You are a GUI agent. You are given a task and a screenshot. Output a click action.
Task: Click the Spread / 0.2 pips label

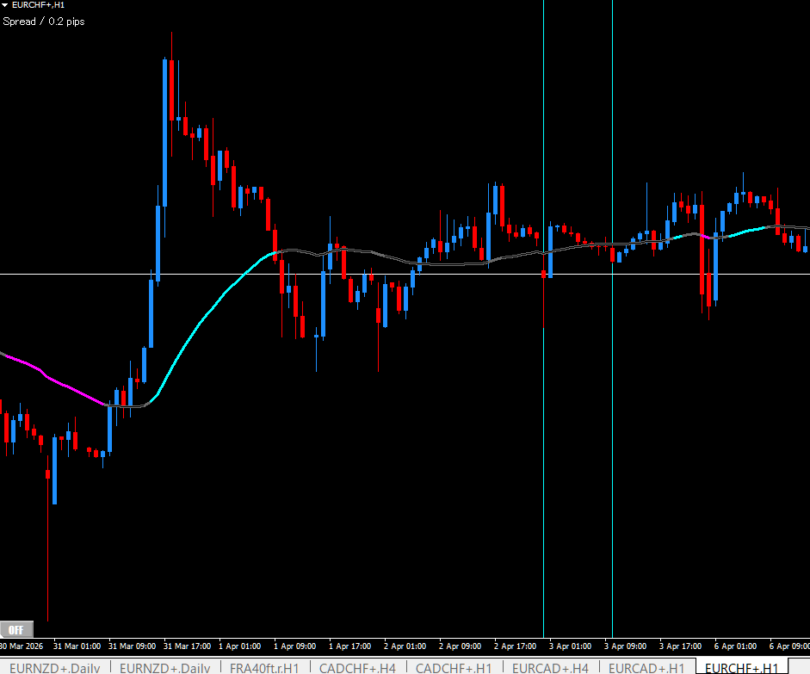coord(44,21)
